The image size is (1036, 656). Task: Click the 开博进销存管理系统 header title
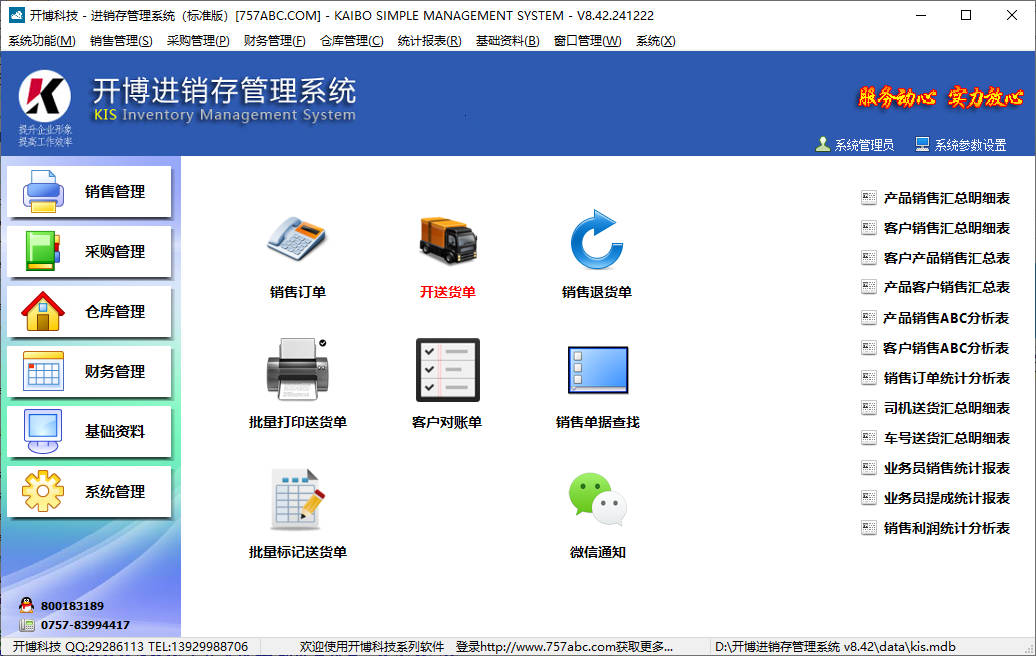[224, 91]
